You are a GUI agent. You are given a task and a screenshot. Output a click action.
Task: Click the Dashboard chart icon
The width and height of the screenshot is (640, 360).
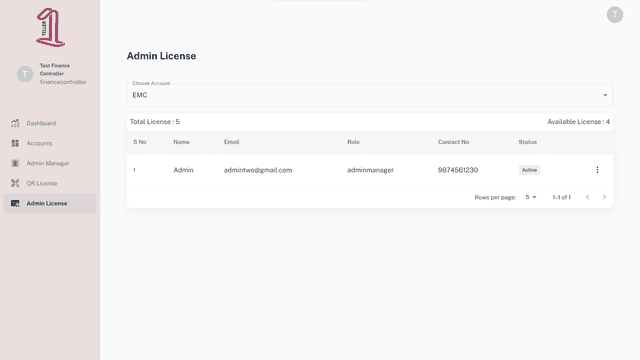coord(15,123)
